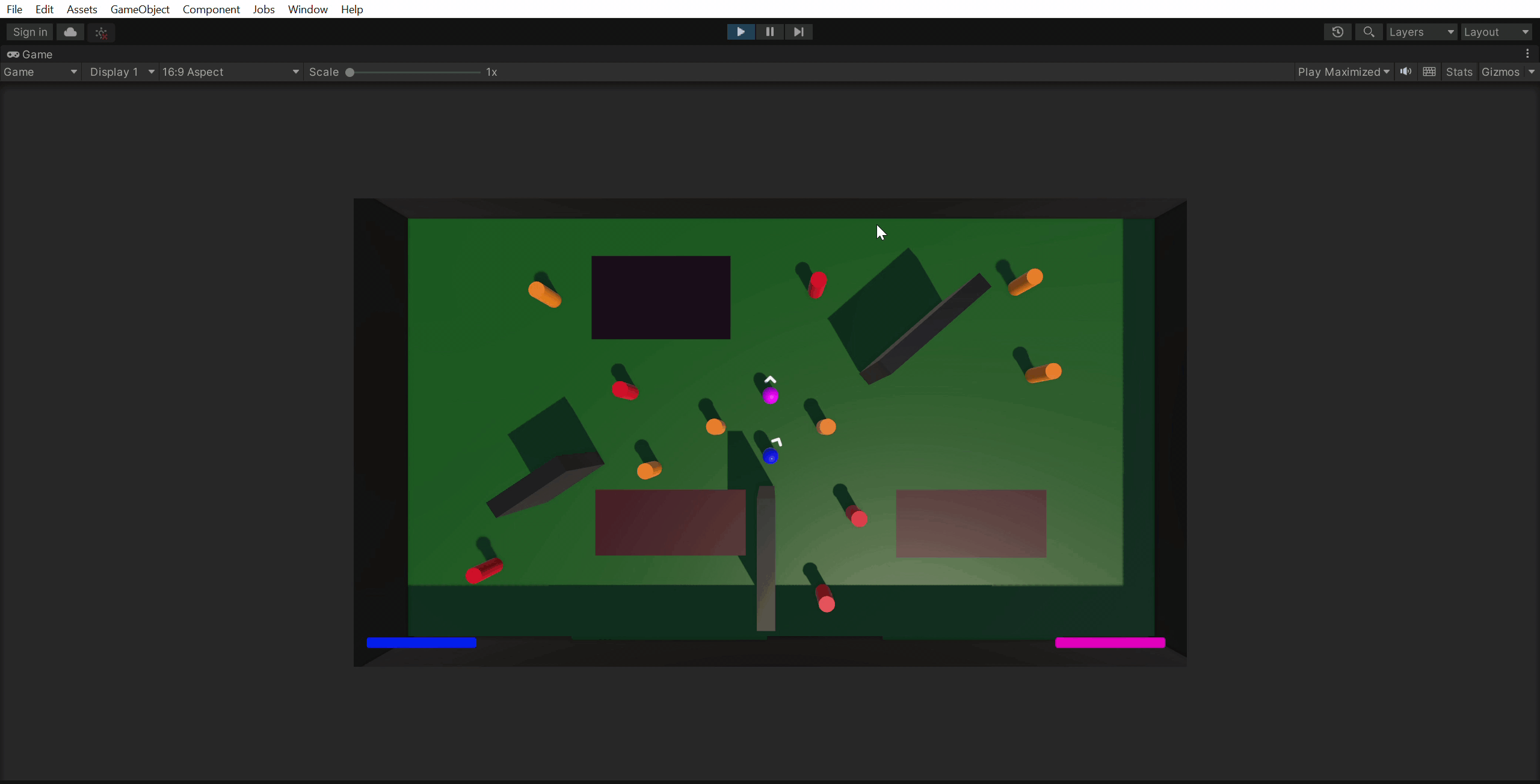Open the GameObject menu
Viewport: 1540px width, 784px height.
pos(140,9)
